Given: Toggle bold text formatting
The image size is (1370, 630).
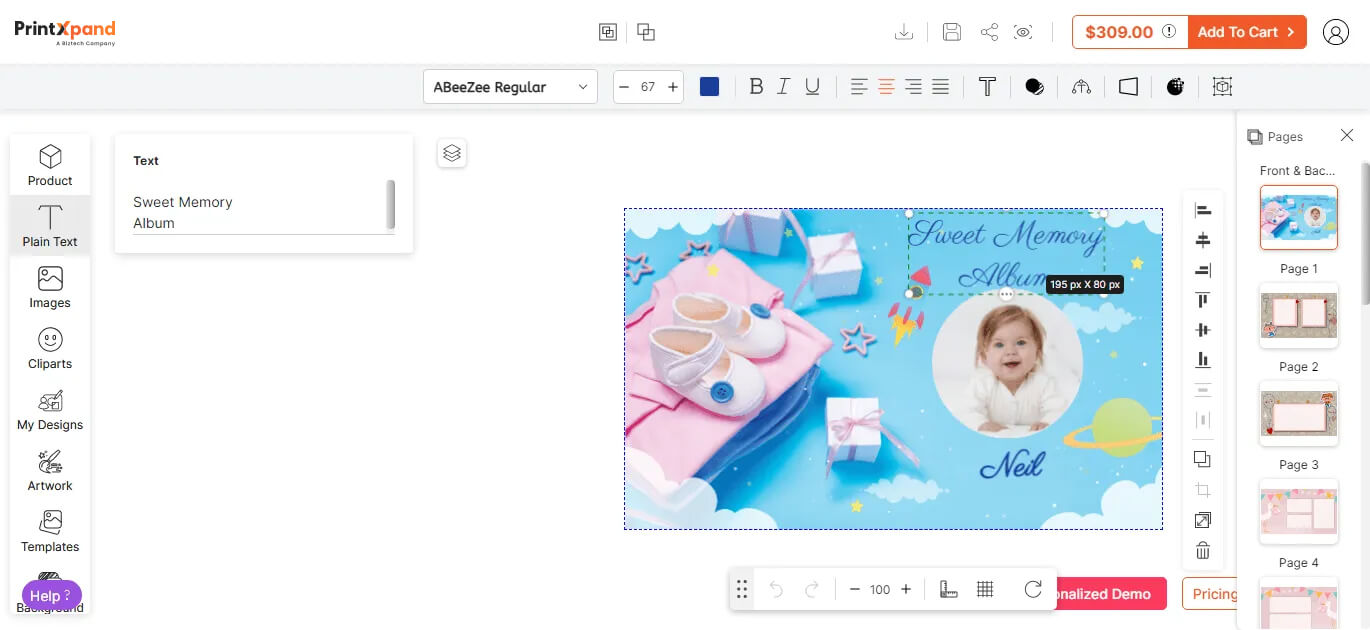Looking at the screenshot, I should click(756, 87).
